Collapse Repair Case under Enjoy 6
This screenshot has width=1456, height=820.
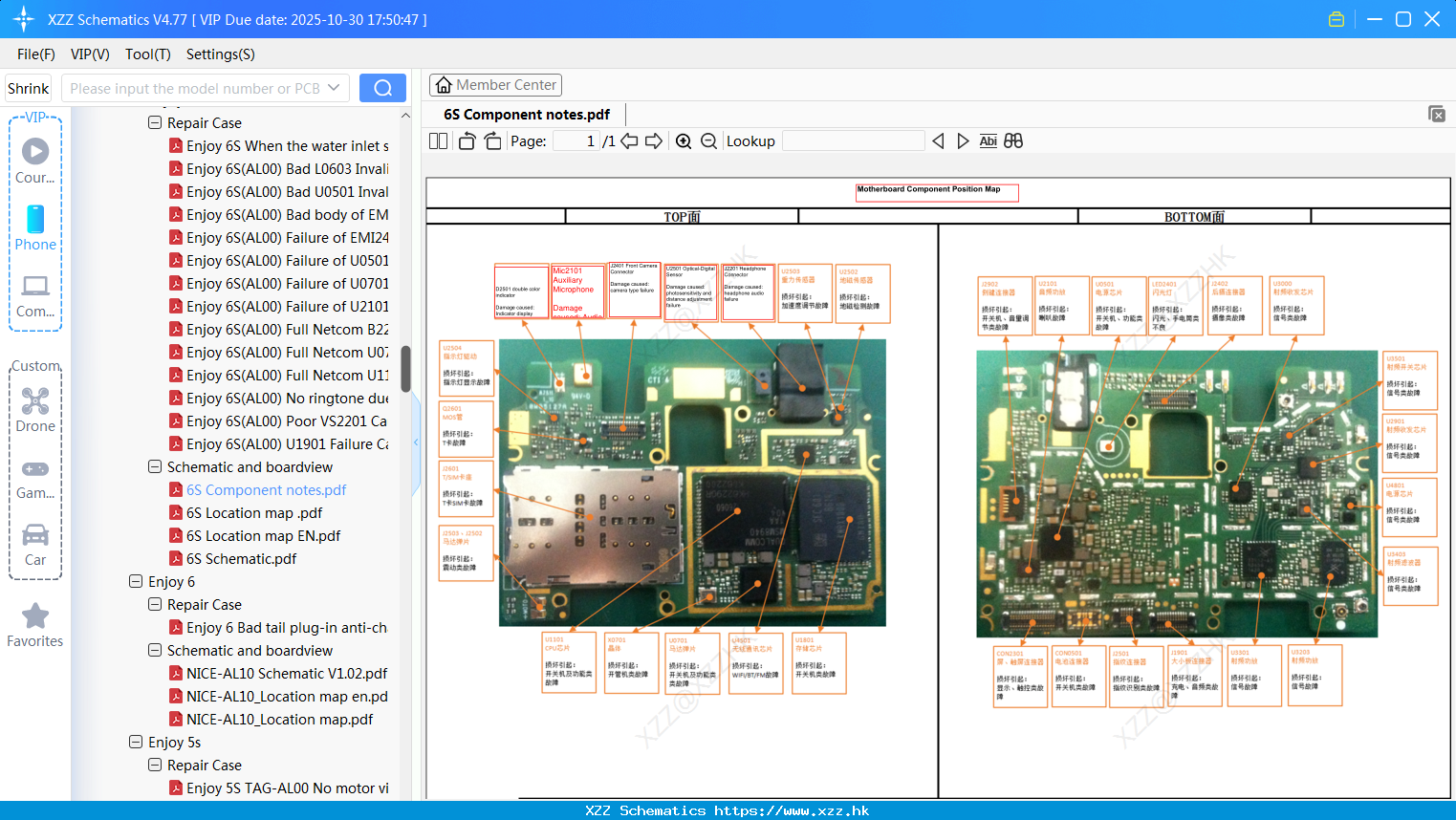(155, 604)
